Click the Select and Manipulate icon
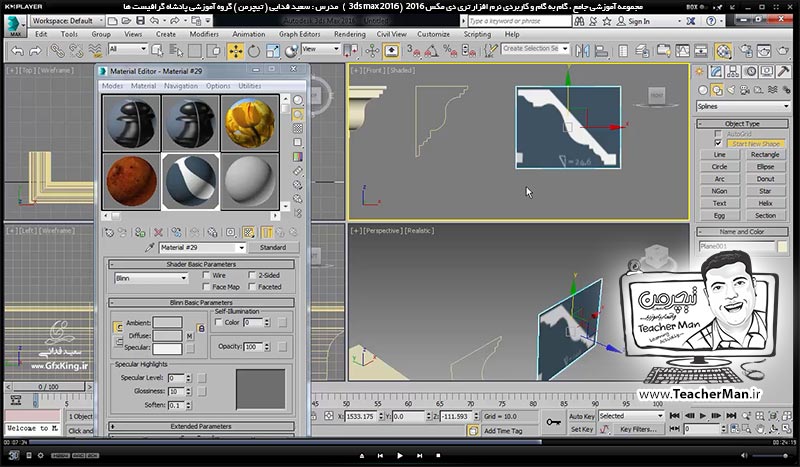The height and width of the screenshot is (467, 800). (372, 51)
